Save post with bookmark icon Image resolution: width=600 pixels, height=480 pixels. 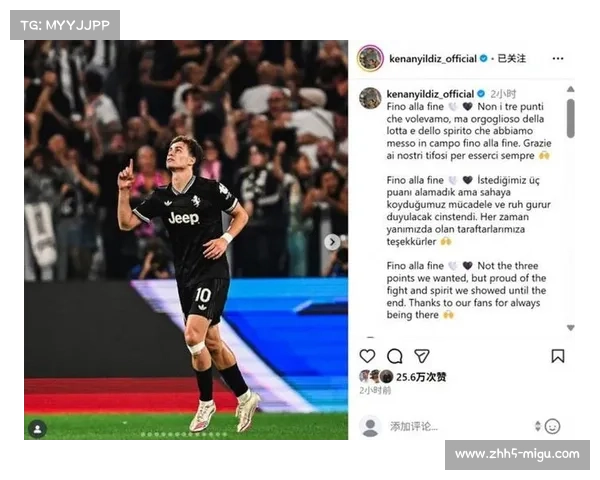pyautogui.click(x=558, y=356)
